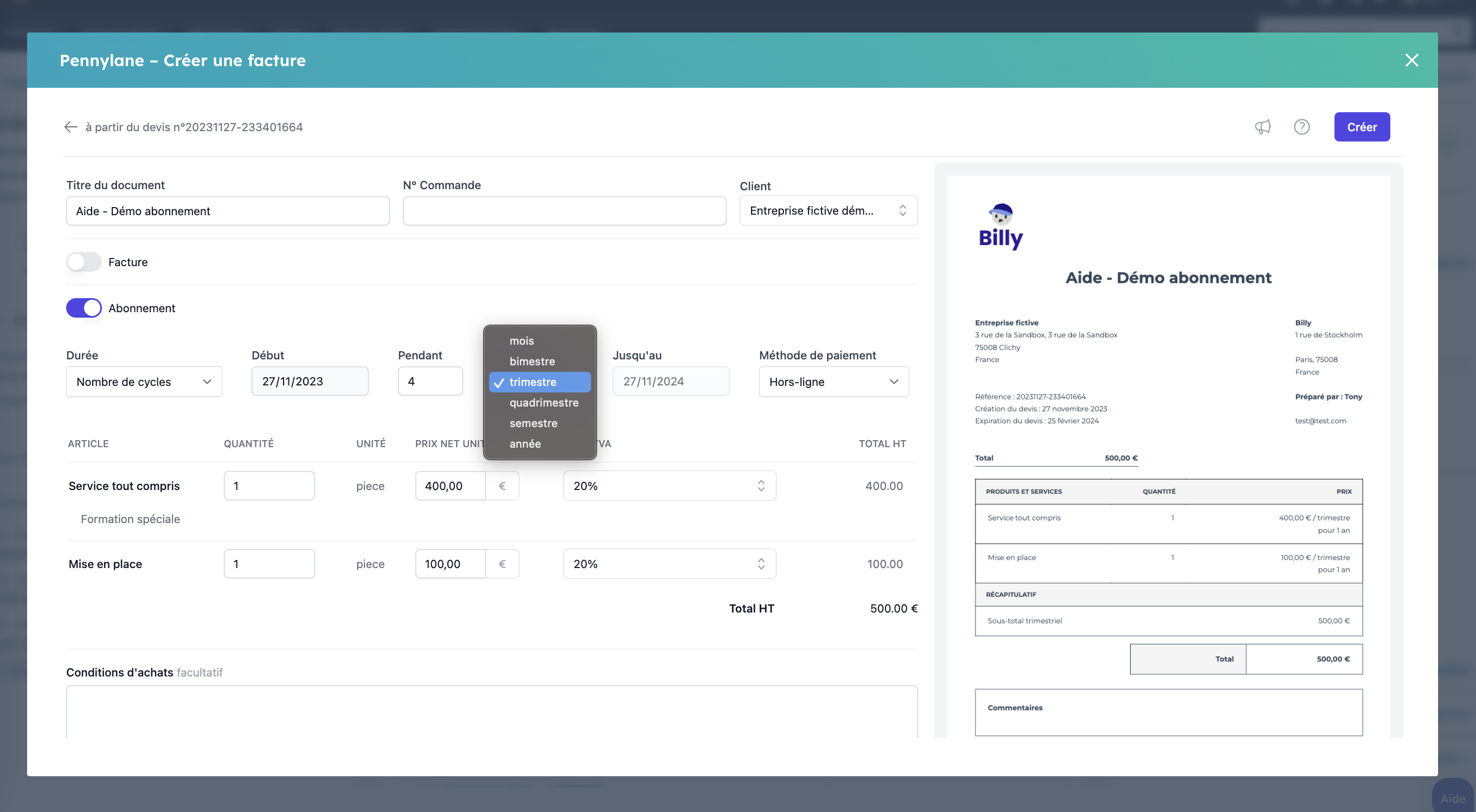The image size is (1476, 812).
Task: Edit the Titre du document field
Action: (x=228, y=211)
